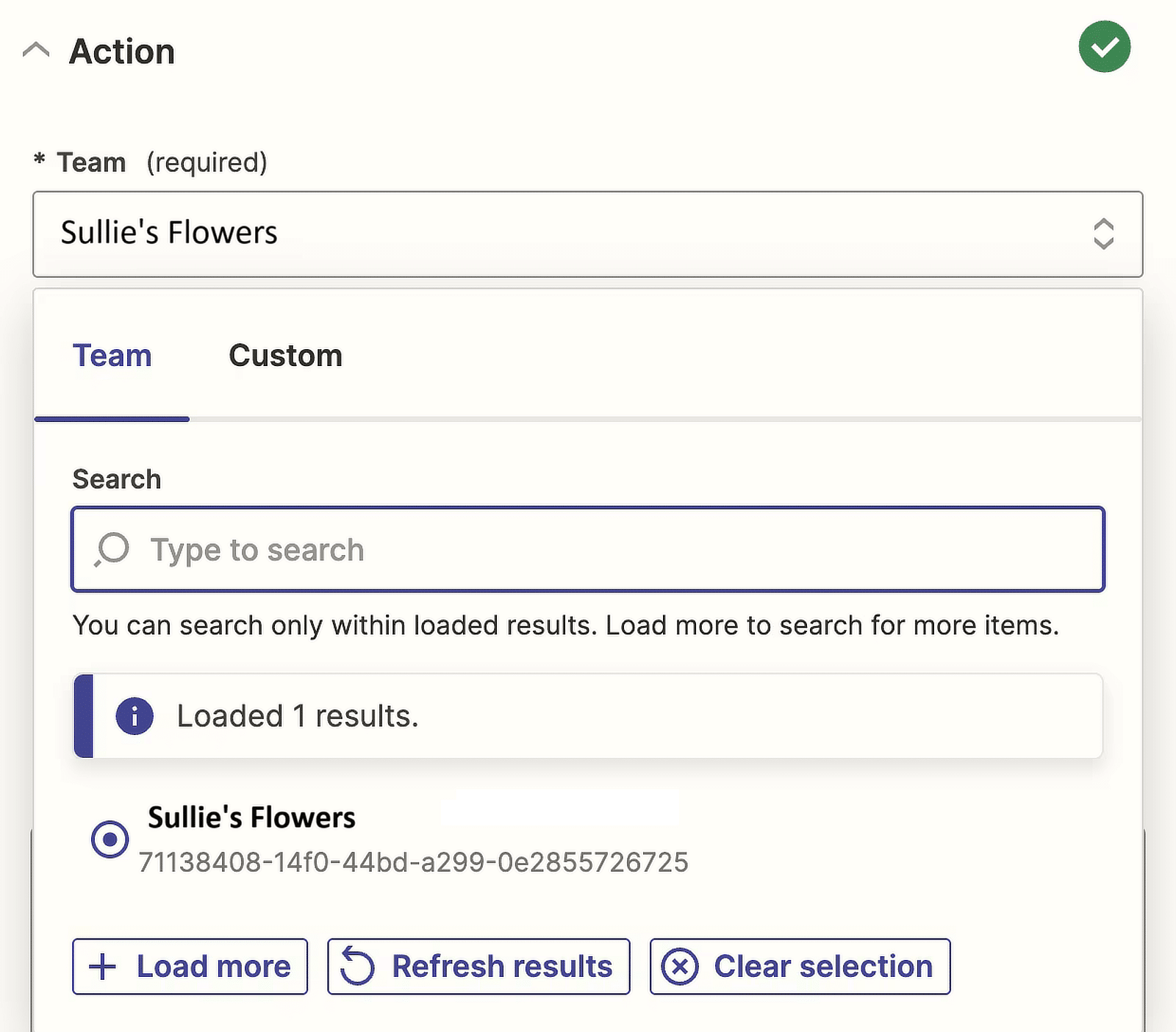This screenshot has width=1176, height=1032.
Task: Click the Loaded 1 results banner
Action: 588,716
